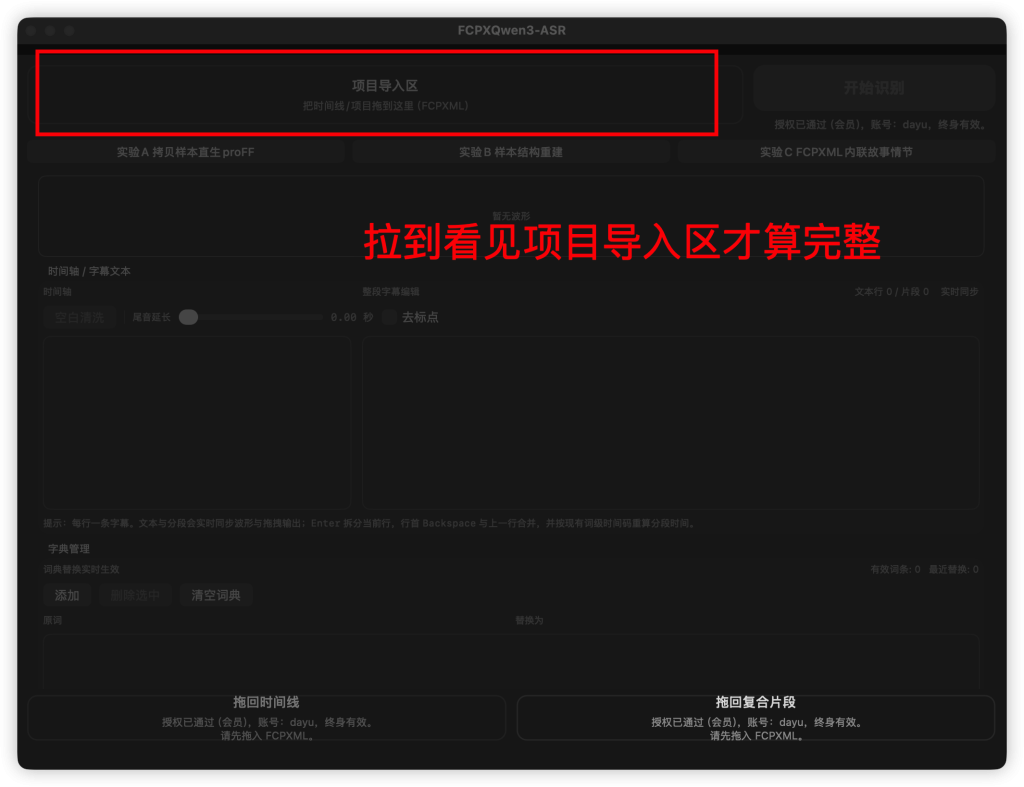
Task: Enable the 去标点 checkbox
Action: (390, 317)
